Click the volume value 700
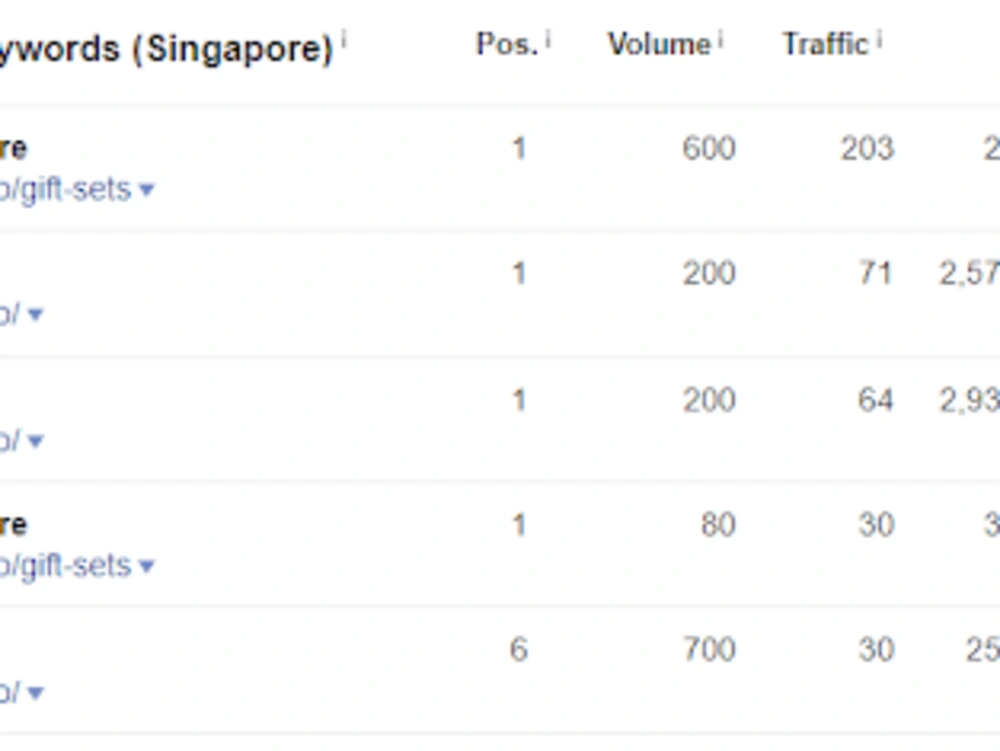The height and width of the screenshot is (751, 1000). coord(709,650)
